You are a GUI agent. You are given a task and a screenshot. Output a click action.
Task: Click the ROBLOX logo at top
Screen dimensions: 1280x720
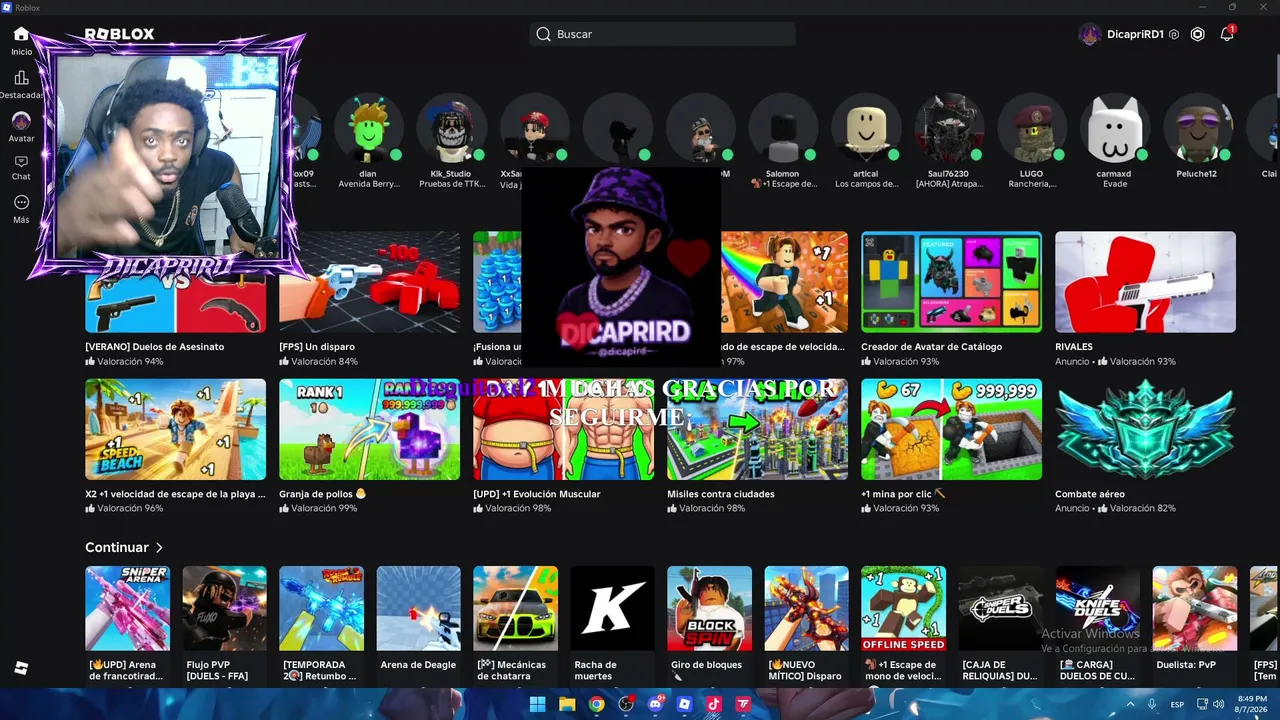119,34
